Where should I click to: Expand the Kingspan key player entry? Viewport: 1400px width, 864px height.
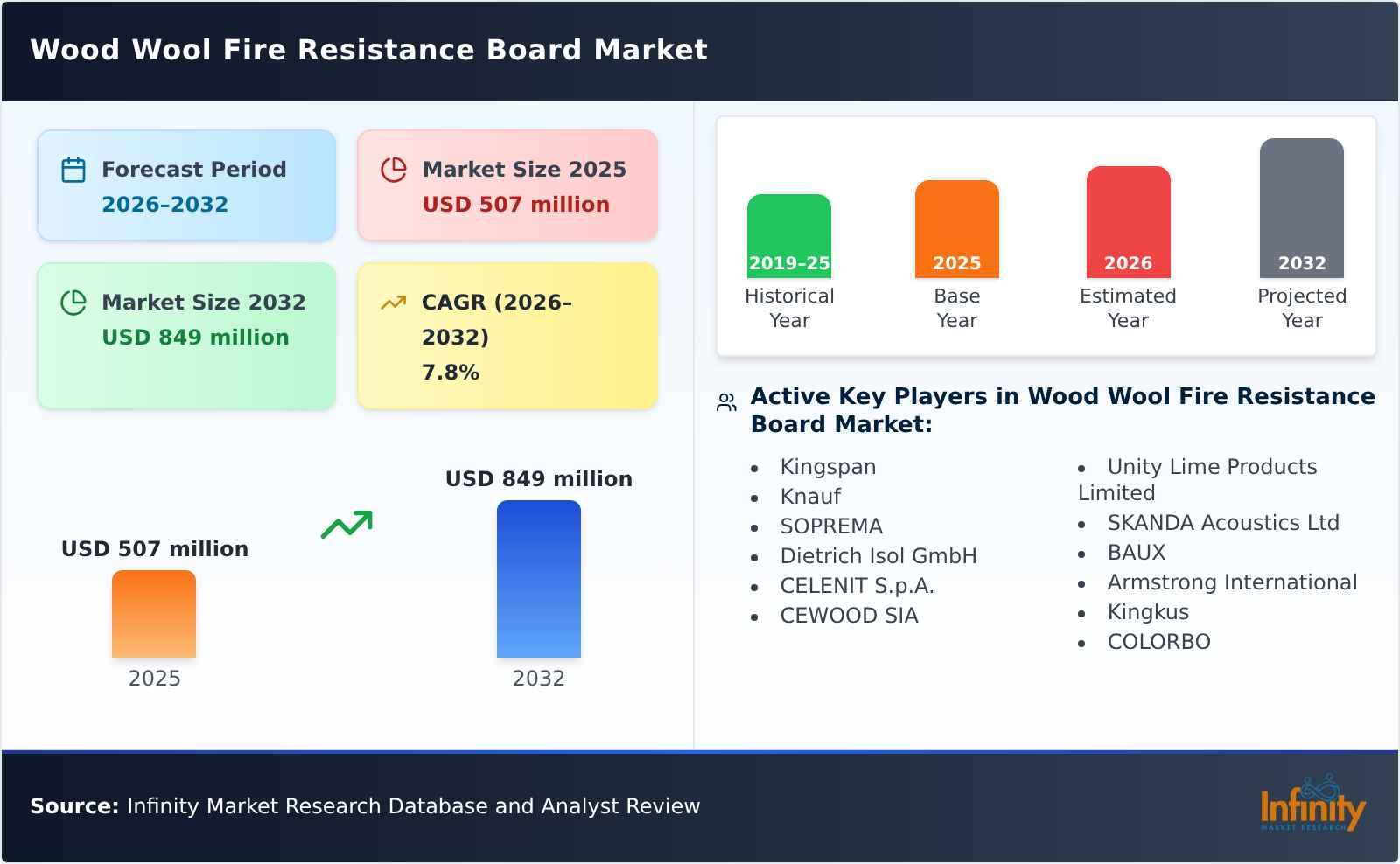coord(827,467)
